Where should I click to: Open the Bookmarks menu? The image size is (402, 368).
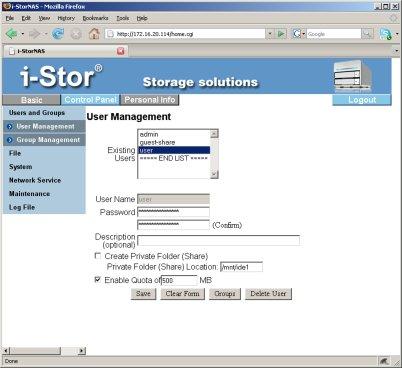coord(96,18)
